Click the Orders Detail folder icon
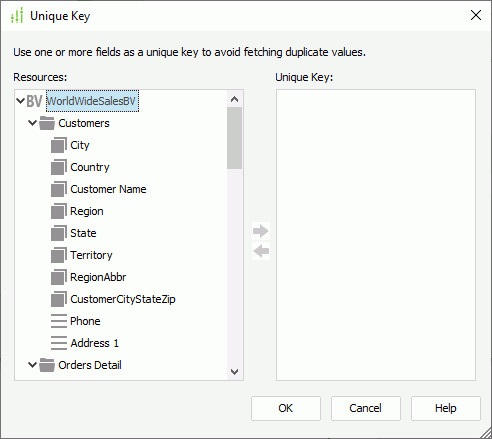This screenshot has height=439, width=492. (47, 365)
